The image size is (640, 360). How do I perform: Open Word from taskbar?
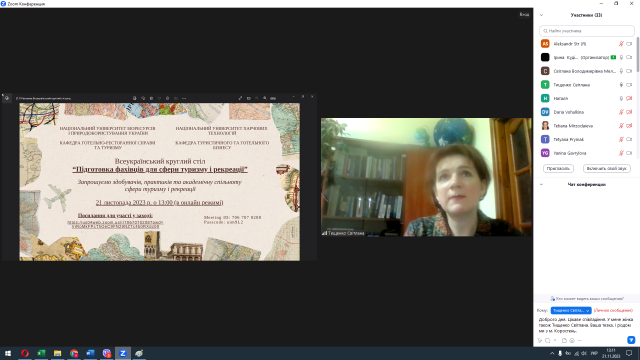90,353
